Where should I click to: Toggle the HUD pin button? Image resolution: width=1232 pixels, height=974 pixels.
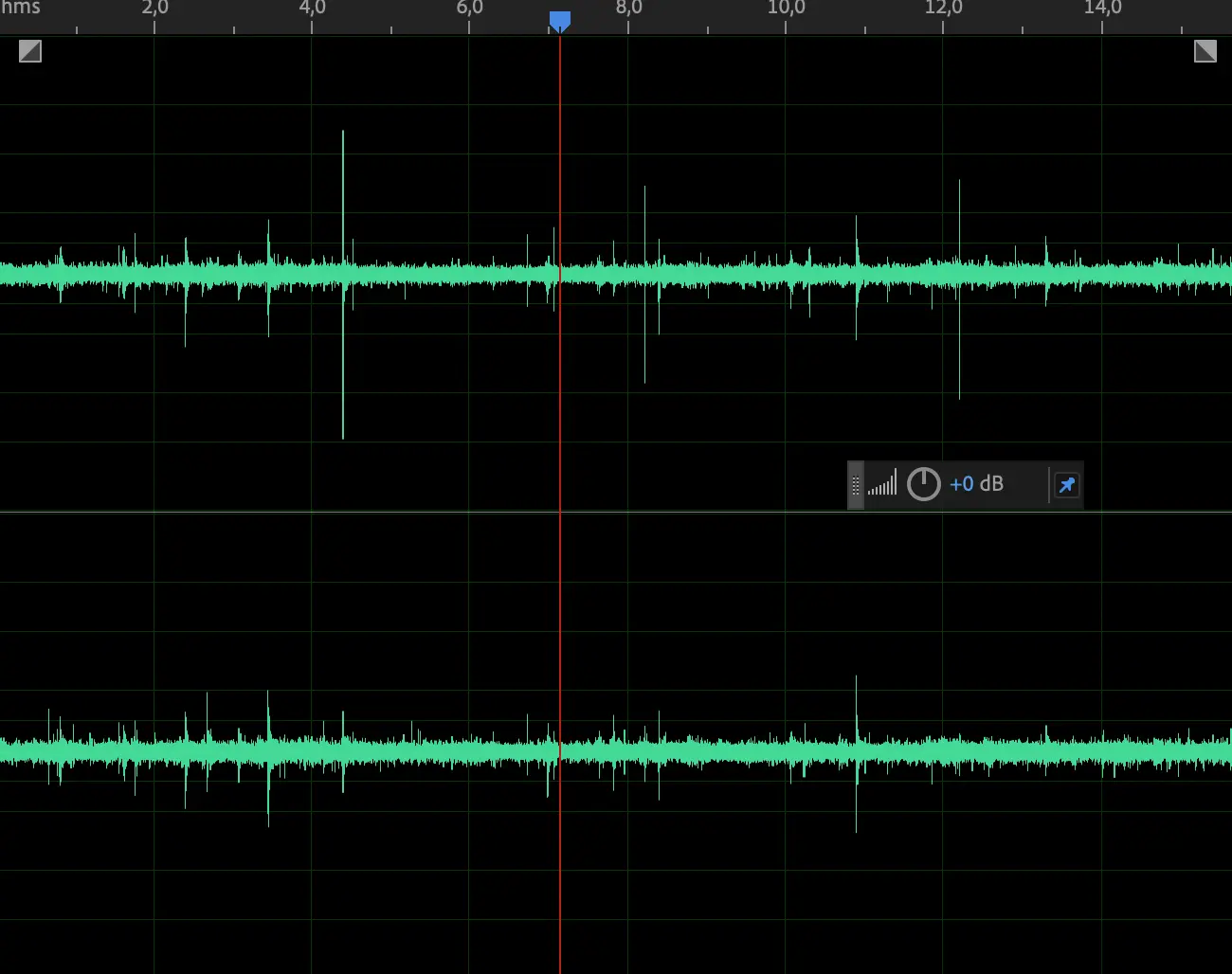pos(1066,485)
